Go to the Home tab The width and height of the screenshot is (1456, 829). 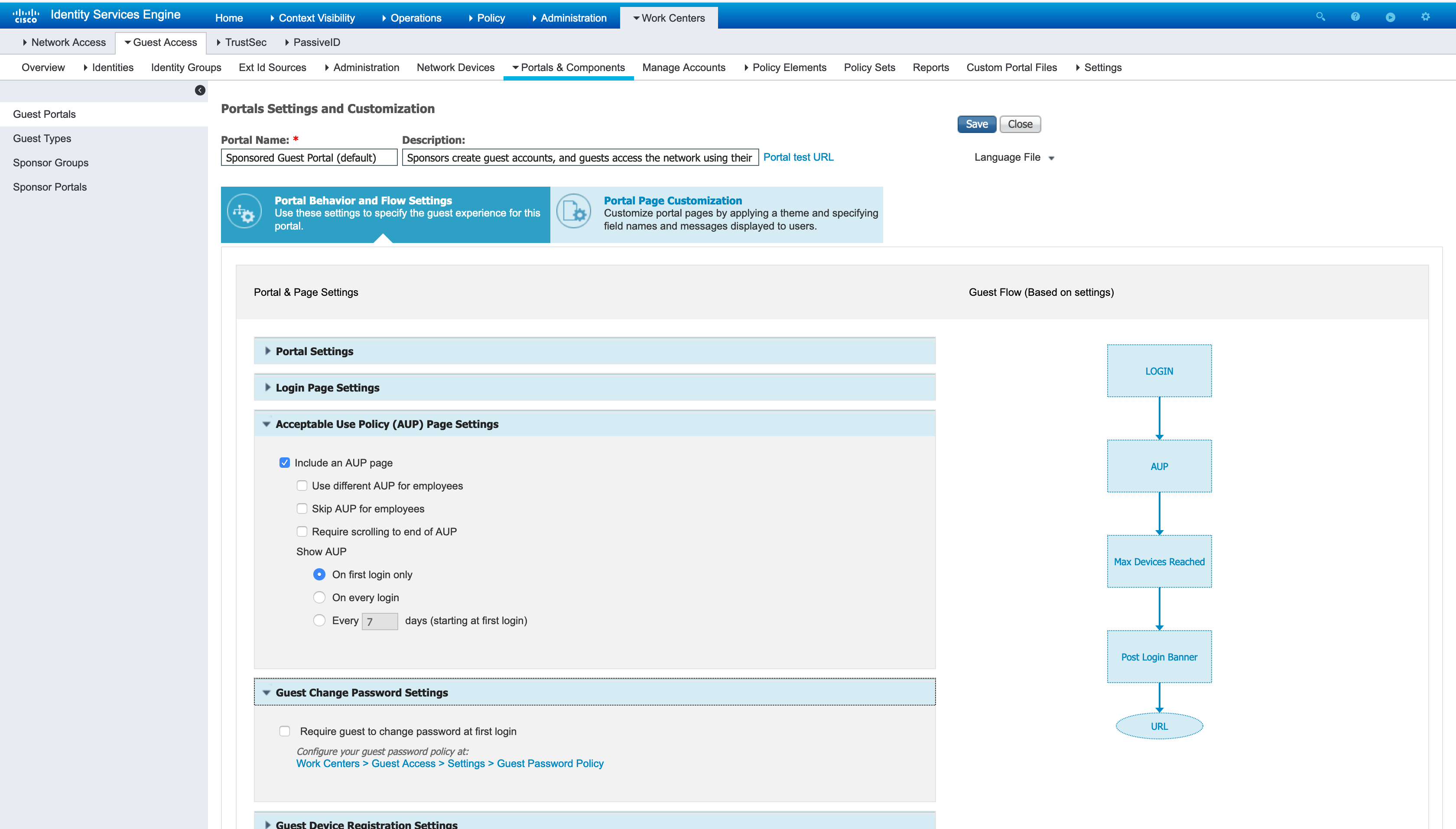click(x=228, y=18)
